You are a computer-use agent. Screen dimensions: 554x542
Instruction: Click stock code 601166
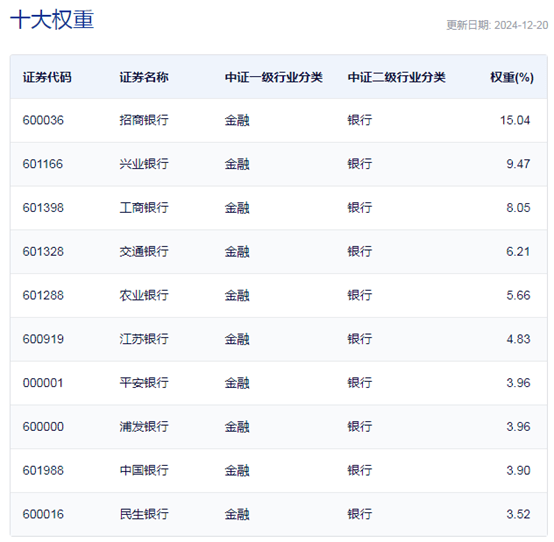click(43, 164)
